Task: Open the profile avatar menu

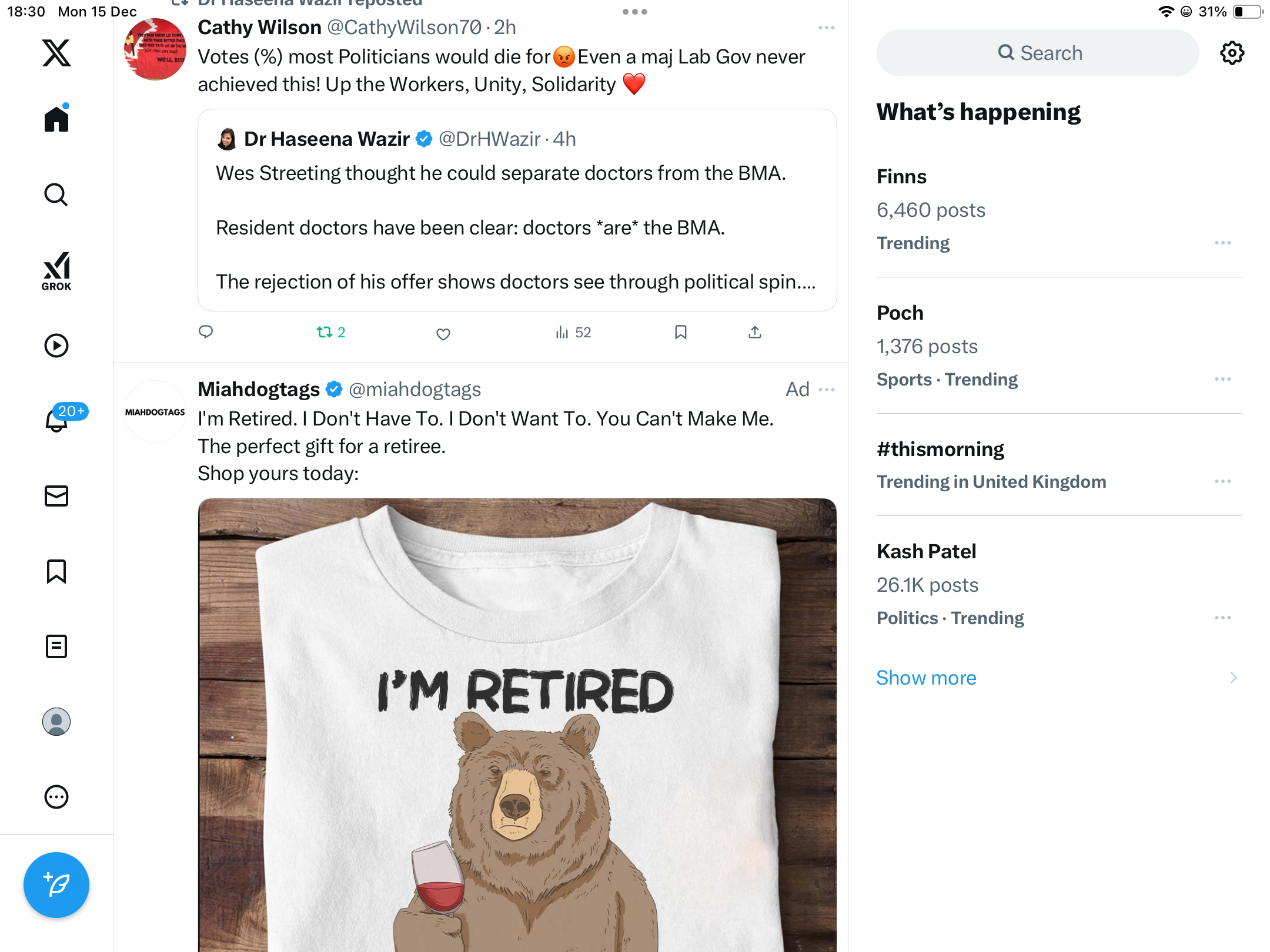Action: click(x=56, y=722)
